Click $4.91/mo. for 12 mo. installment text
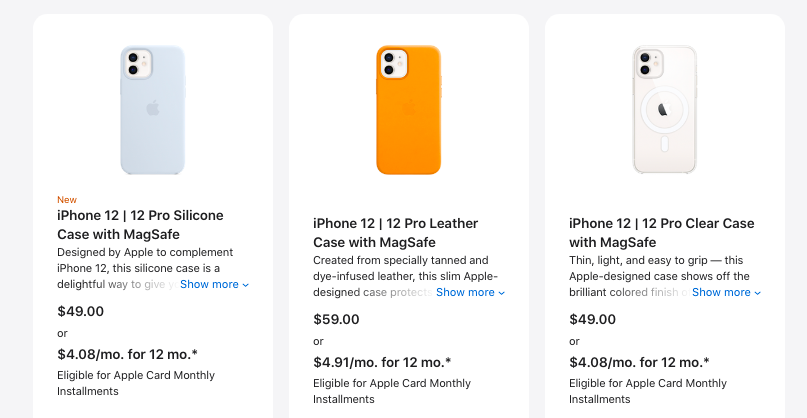This screenshot has width=807, height=418. pos(382,362)
